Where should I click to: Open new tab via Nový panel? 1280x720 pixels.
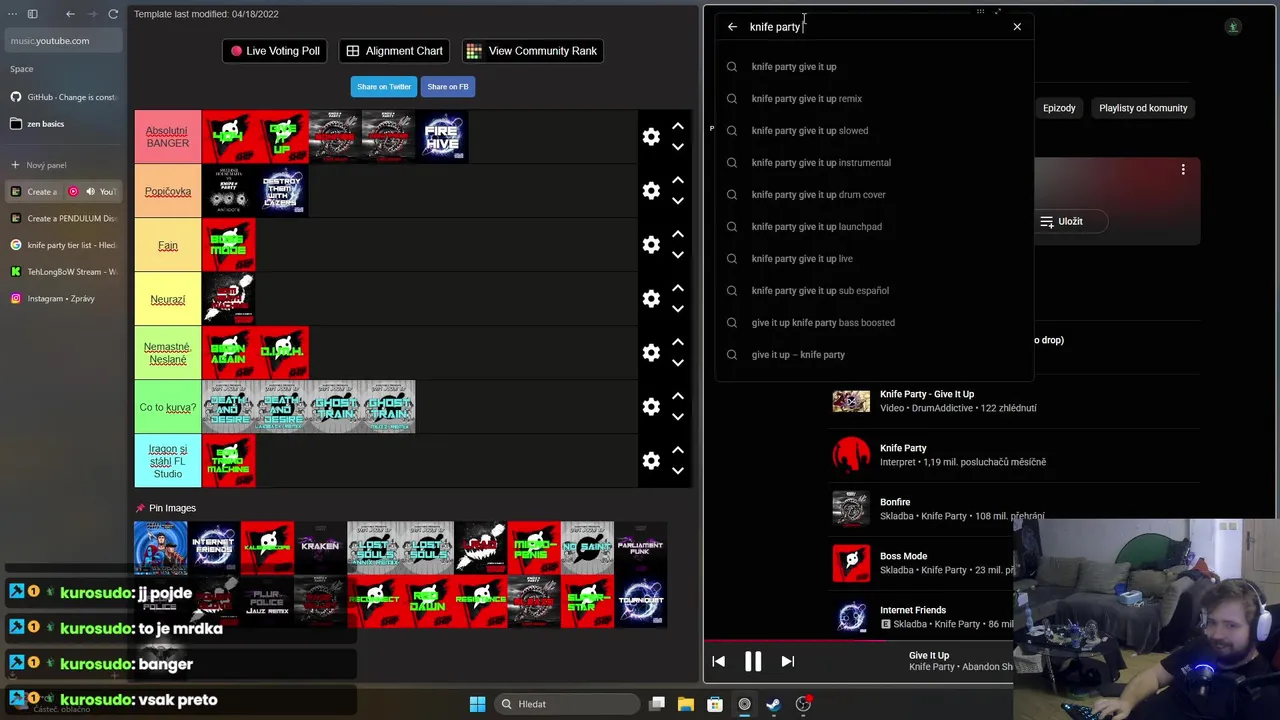(x=64, y=165)
